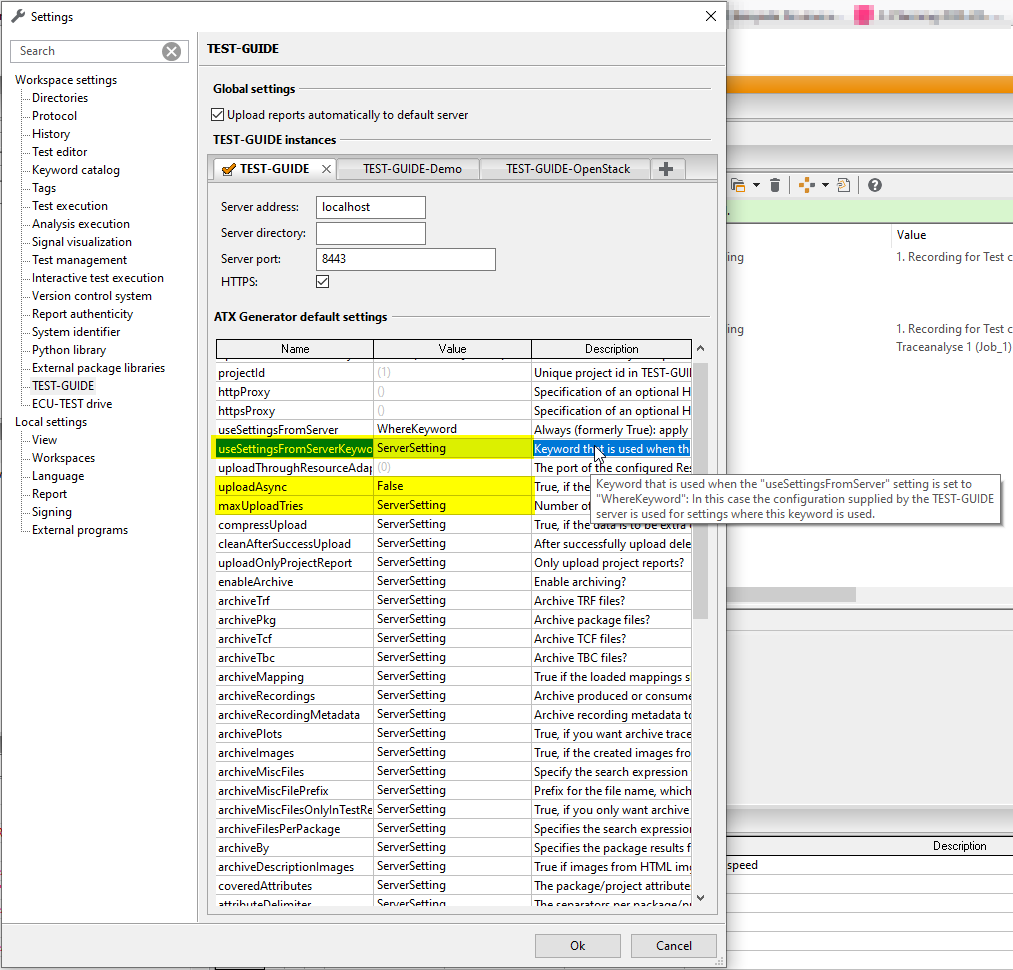The width and height of the screenshot is (1013, 970).
Task: Clear the settings search field
Action: tap(170, 50)
